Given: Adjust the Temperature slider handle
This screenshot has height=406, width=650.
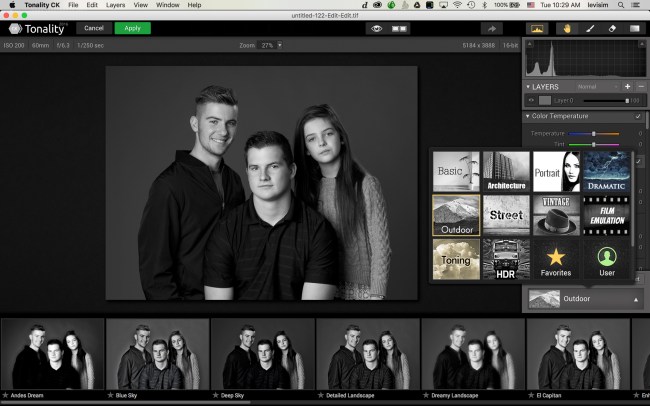Looking at the screenshot, I should pyautogui.click(x=594, y=134).
